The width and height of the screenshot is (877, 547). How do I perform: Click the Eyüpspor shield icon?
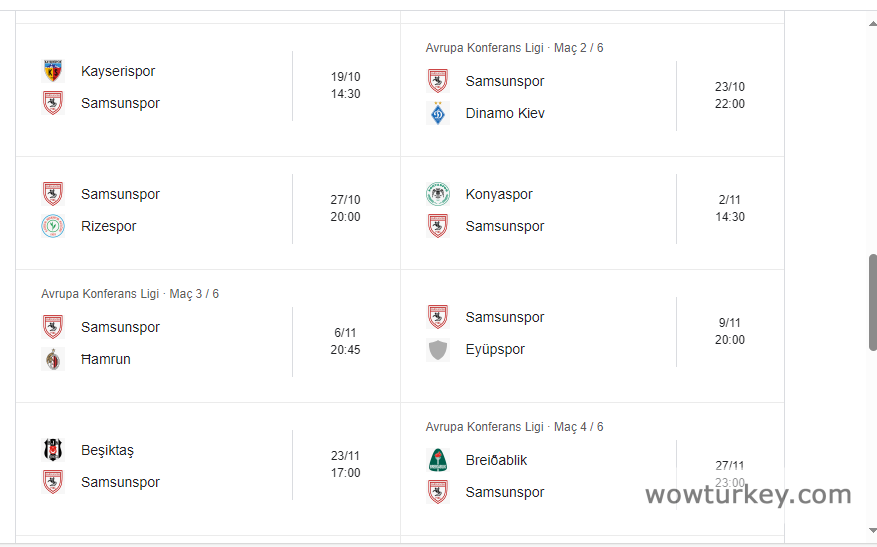437,349
